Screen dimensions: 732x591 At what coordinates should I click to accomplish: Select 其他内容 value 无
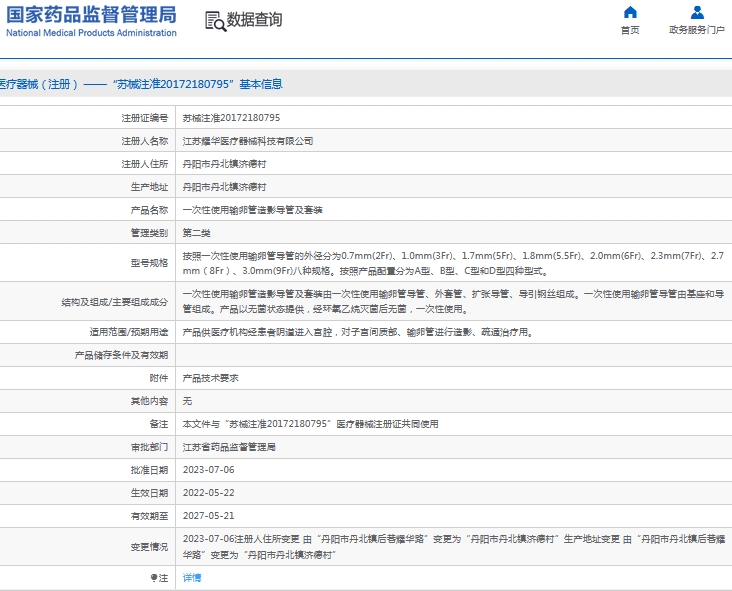(187, 401)
